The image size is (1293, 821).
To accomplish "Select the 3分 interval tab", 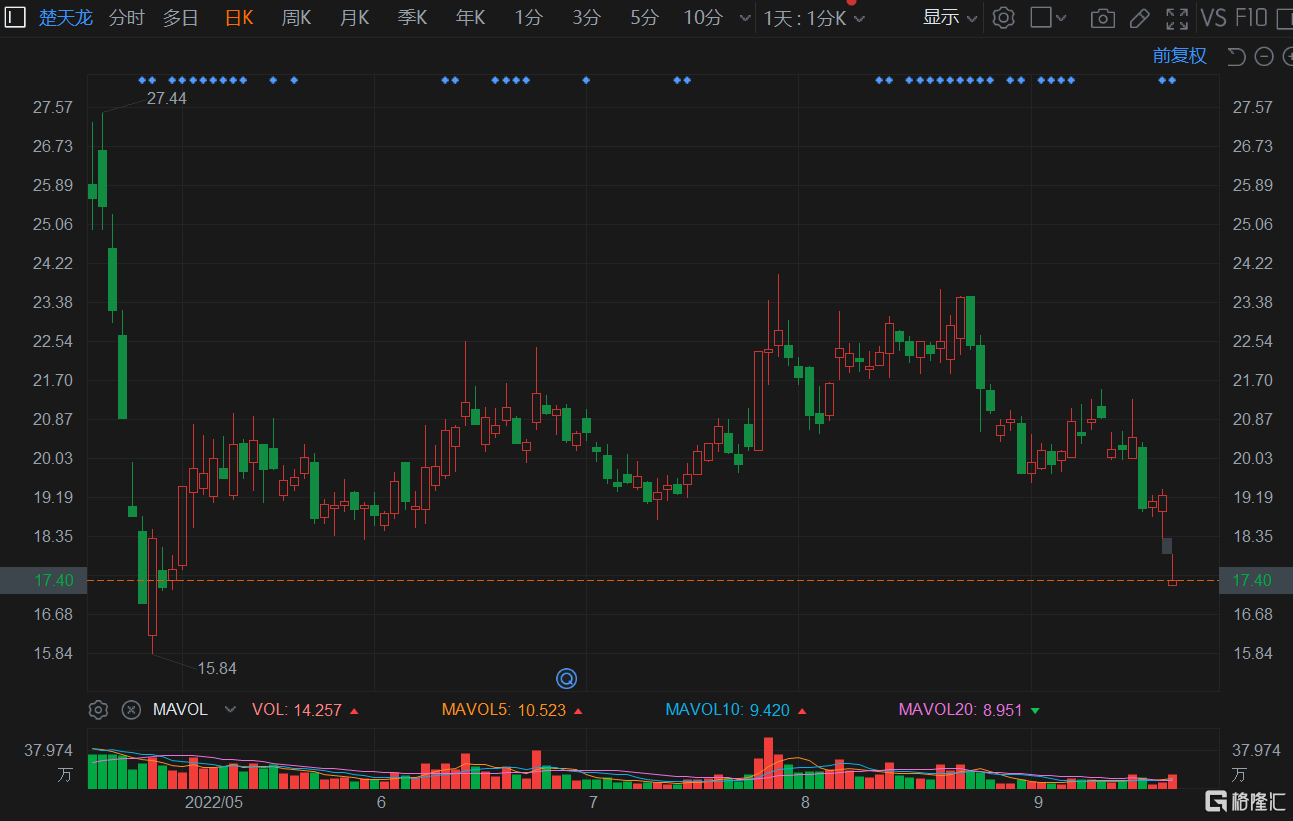I will point(587,17).
